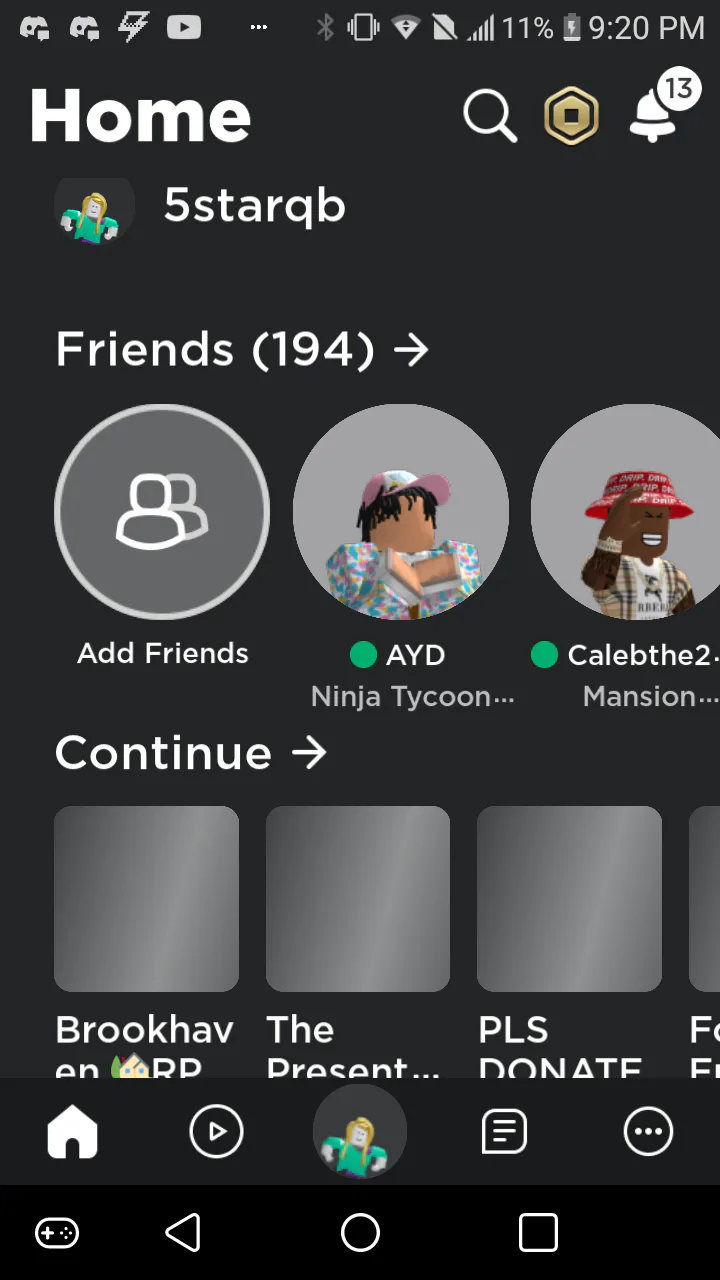Expand the Continue section arrow

pyautogui.click(x=309, y=753)
